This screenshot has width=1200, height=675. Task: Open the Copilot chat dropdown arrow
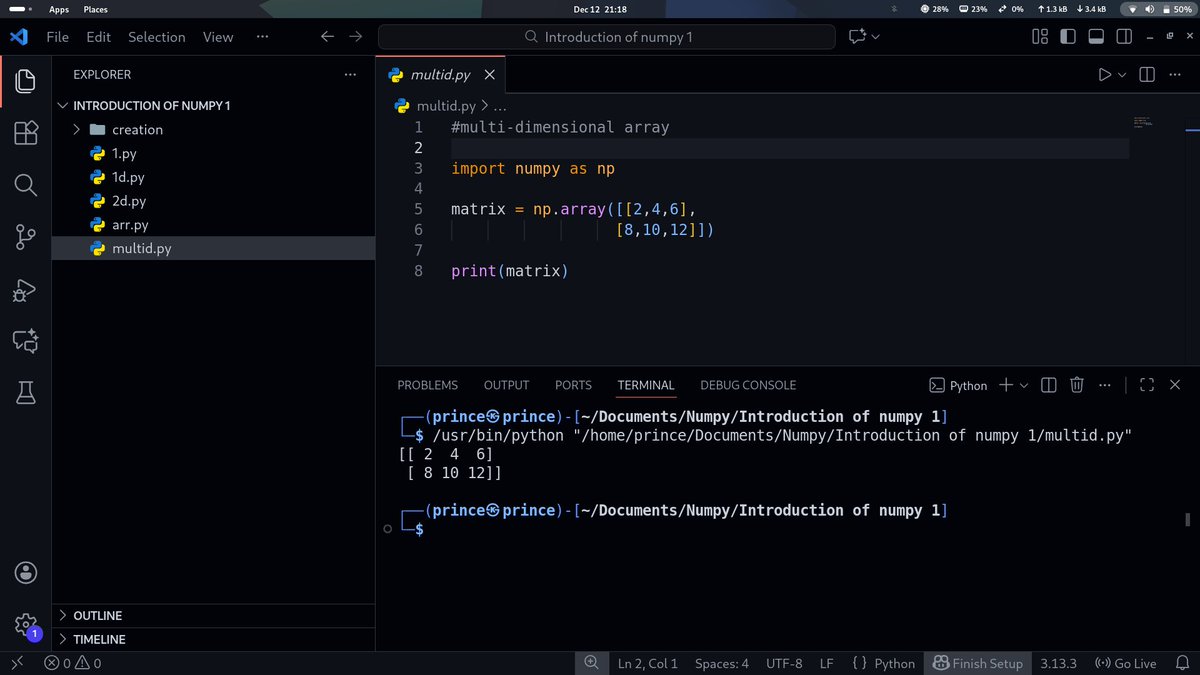tap(876, 37)
